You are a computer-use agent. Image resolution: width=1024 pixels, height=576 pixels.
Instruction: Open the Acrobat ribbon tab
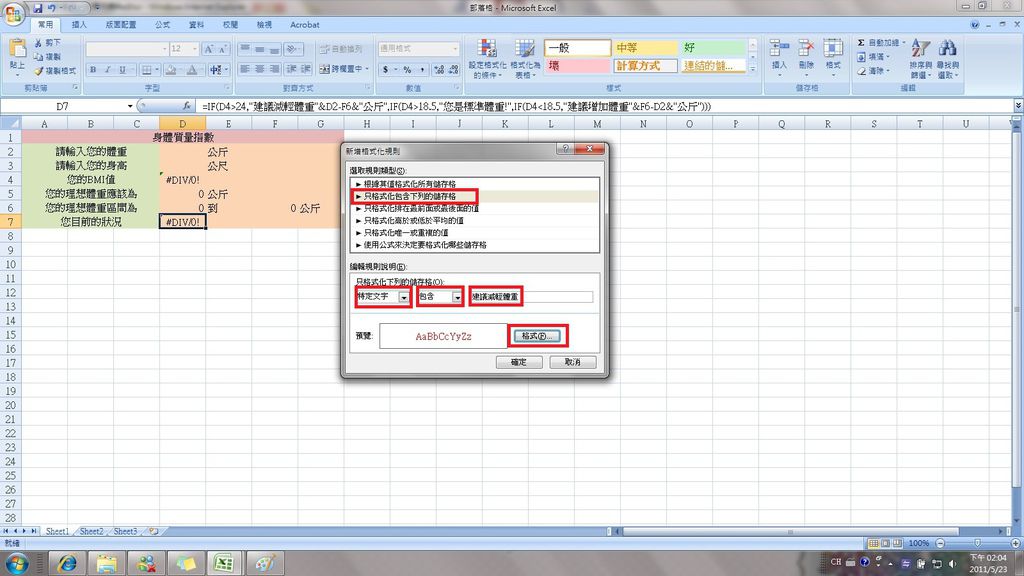[x=304, y=25]
